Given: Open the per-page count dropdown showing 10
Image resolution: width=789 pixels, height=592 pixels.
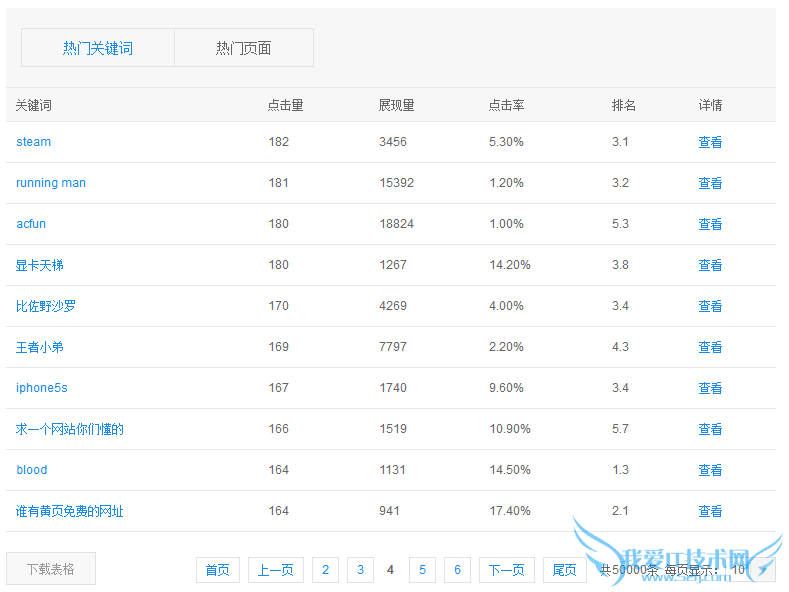Looking at the screenshot, I should point(752,570).
